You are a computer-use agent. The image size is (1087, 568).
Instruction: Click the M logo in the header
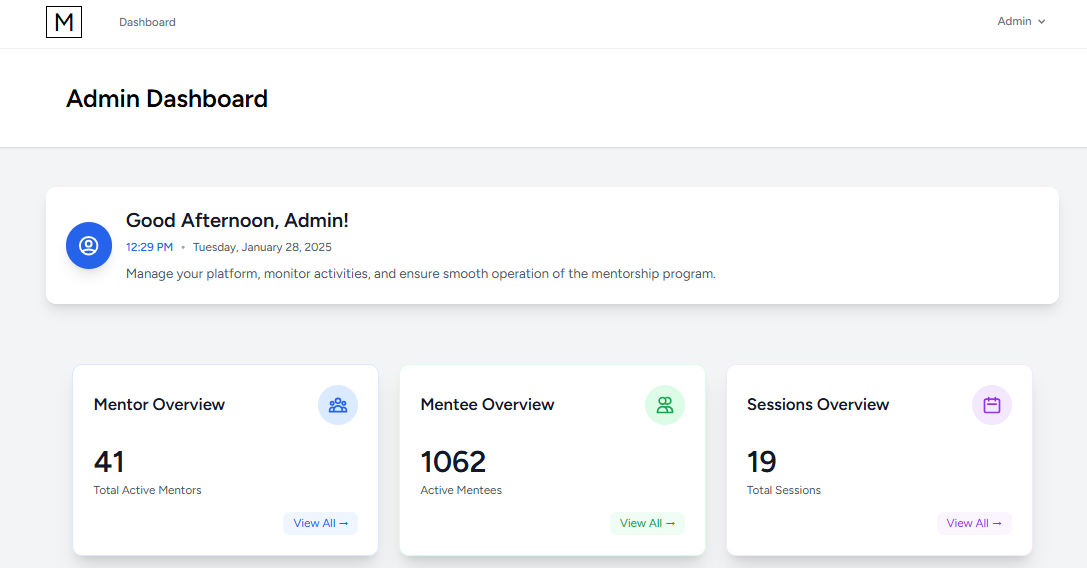[x=64, y=22]
